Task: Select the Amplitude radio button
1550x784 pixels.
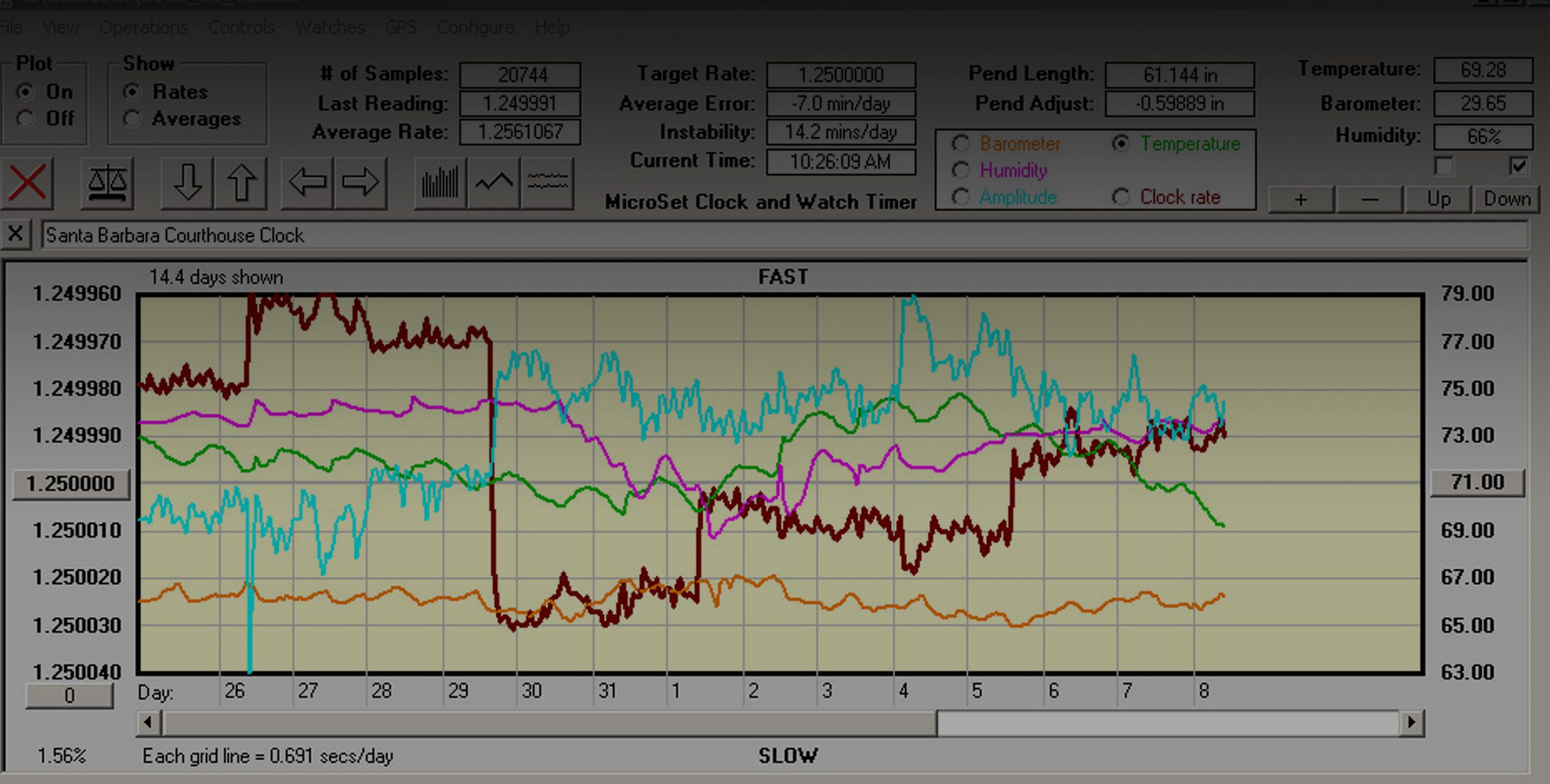Action: click(961, 197)
